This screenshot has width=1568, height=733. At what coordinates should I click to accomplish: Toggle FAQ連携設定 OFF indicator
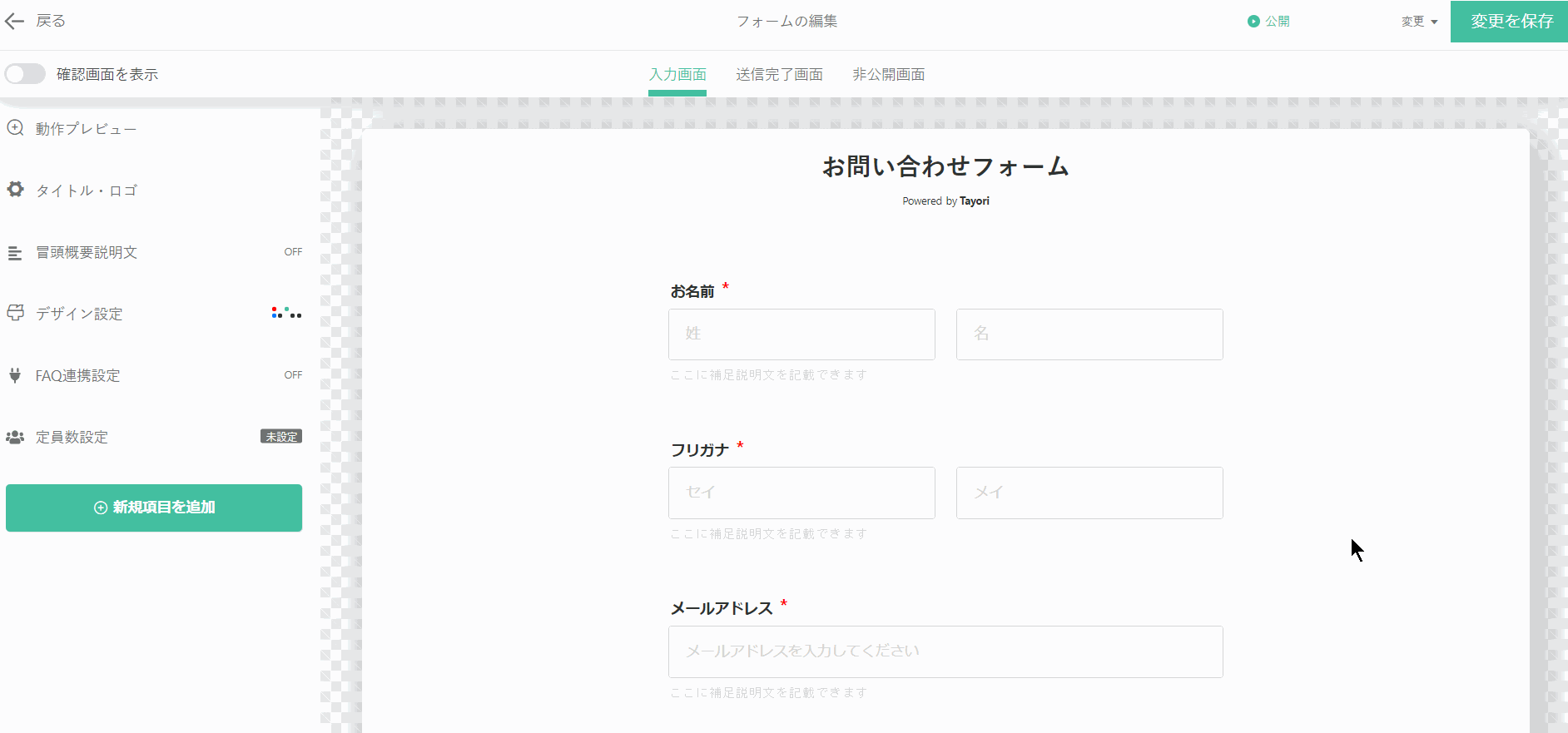(293, 375)
